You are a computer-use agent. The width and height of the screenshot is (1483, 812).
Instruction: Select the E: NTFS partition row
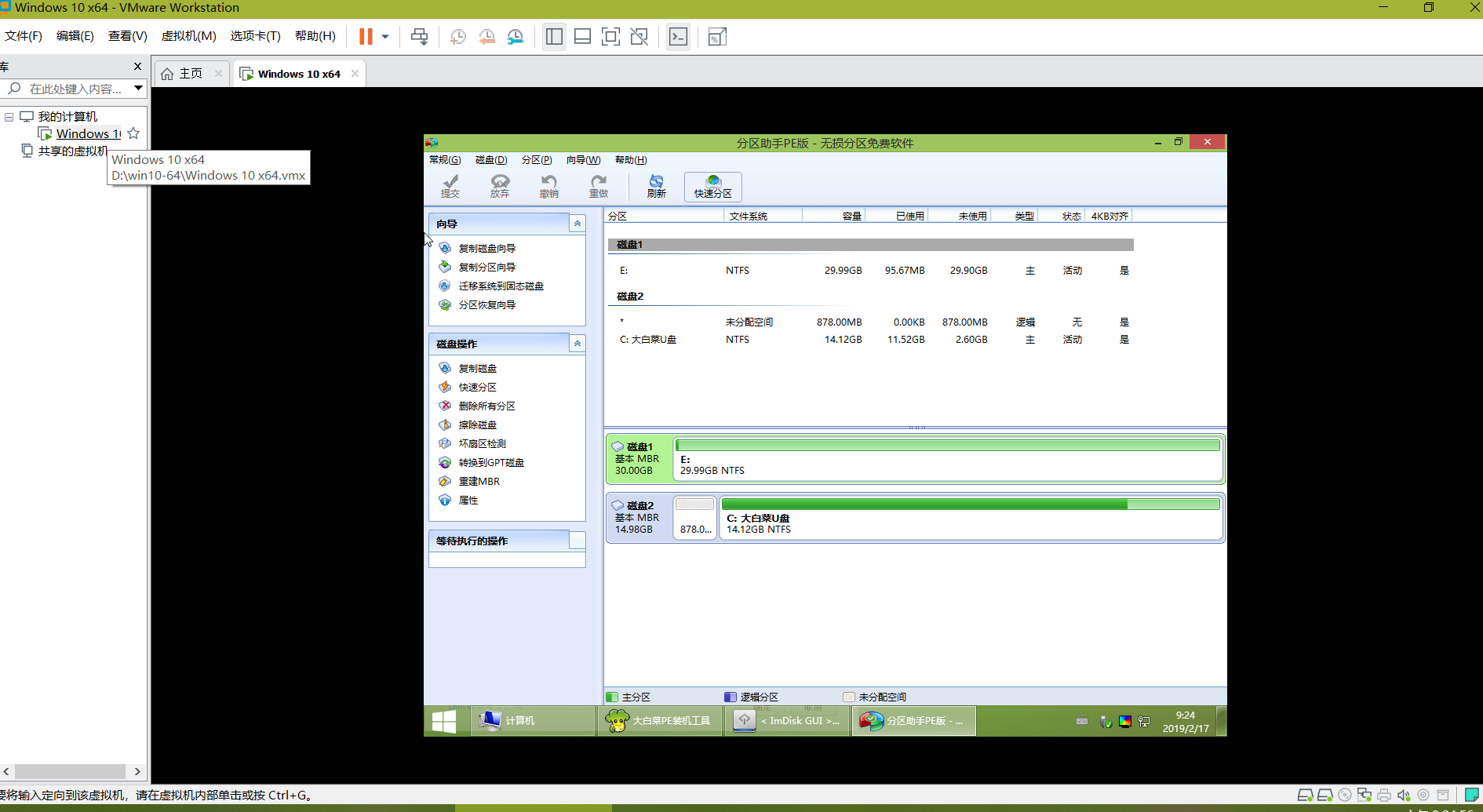pyautogui.click(x=871, y=270)
